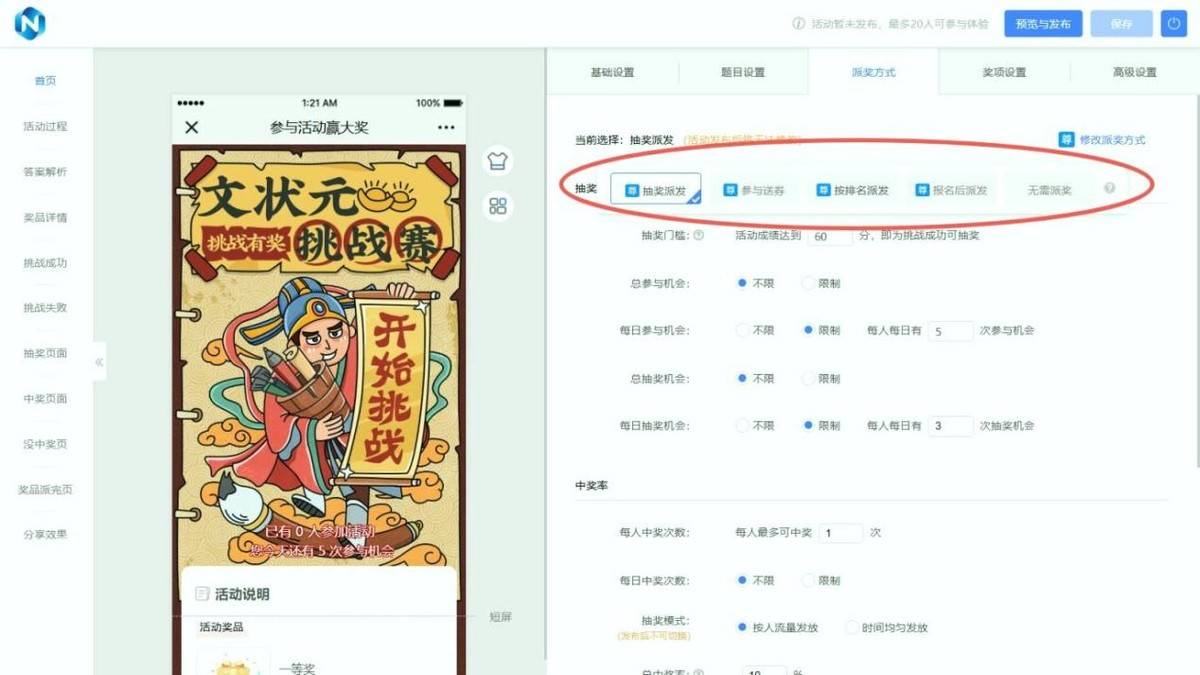Image resolution: width=1200 pixels, height=675 pixels.
Task: Click the 预览与发布 button
Action: (1043, 24)
